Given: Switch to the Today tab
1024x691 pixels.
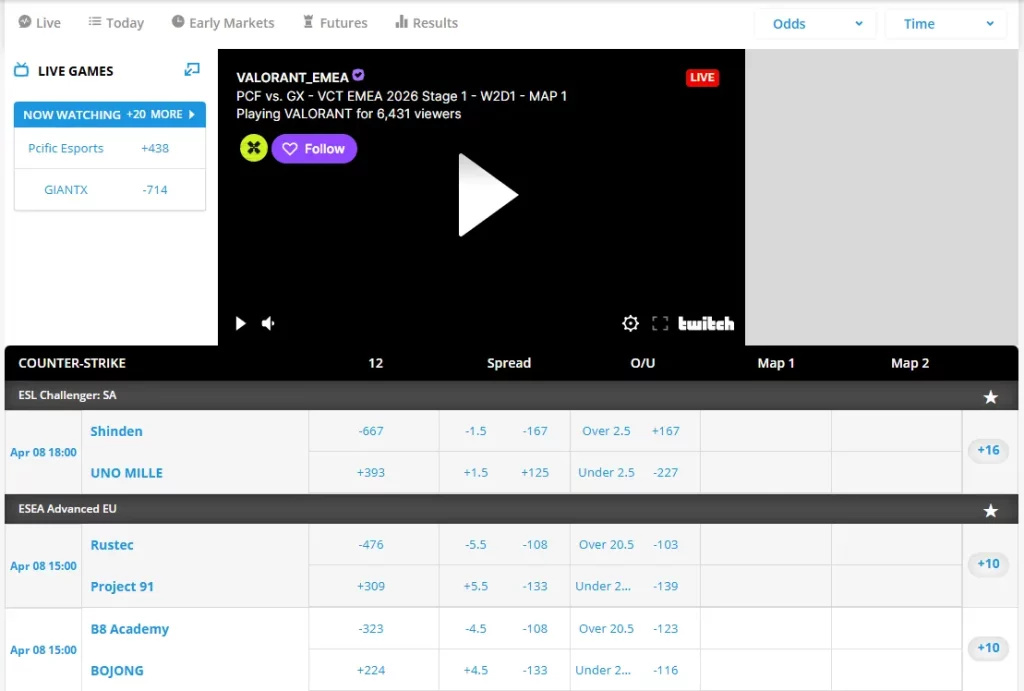Looking at the screenshot, I should pyautogui.click(x=116, y=23).
